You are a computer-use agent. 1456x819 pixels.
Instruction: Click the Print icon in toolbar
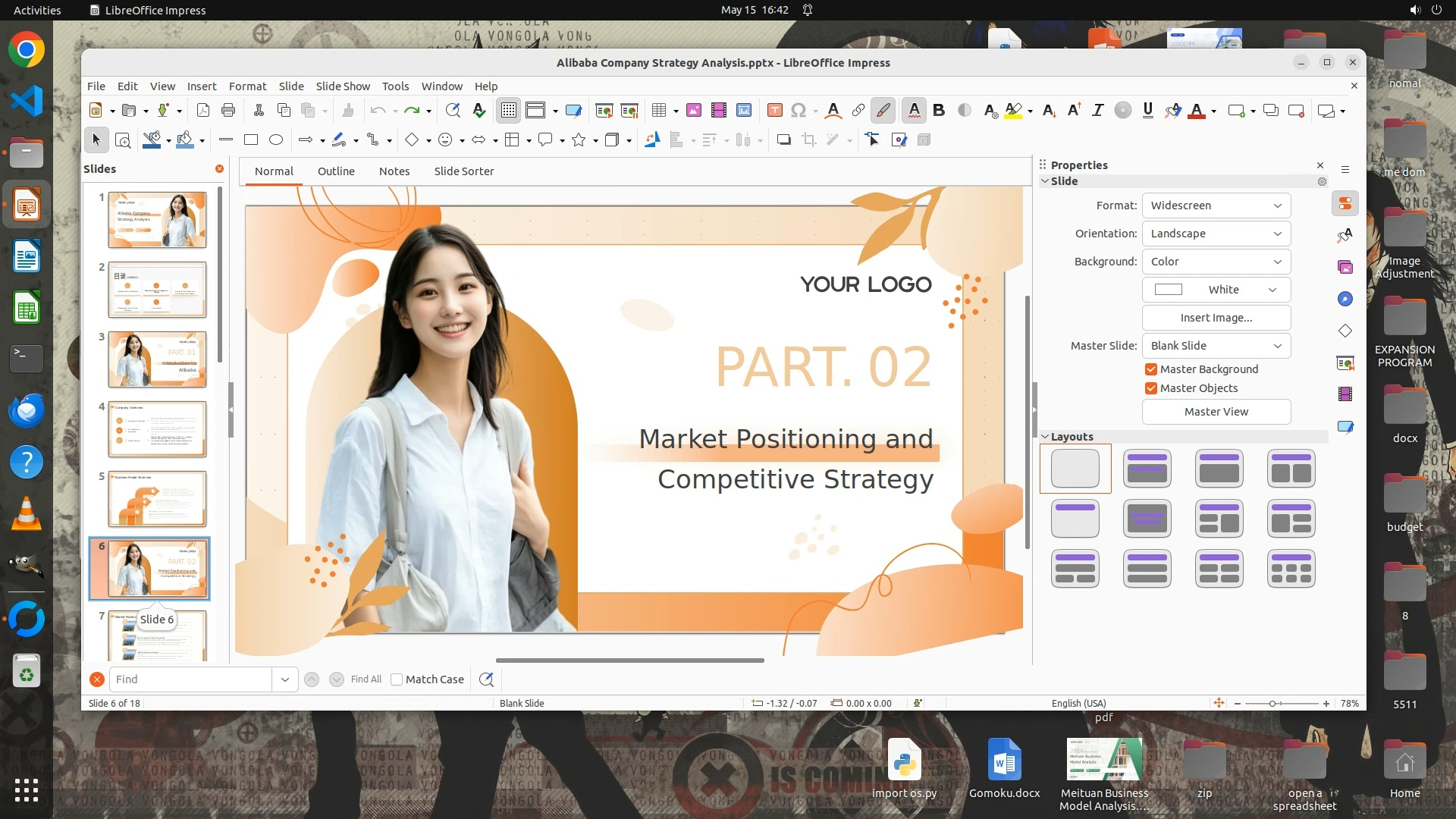[x=228, y=111]
